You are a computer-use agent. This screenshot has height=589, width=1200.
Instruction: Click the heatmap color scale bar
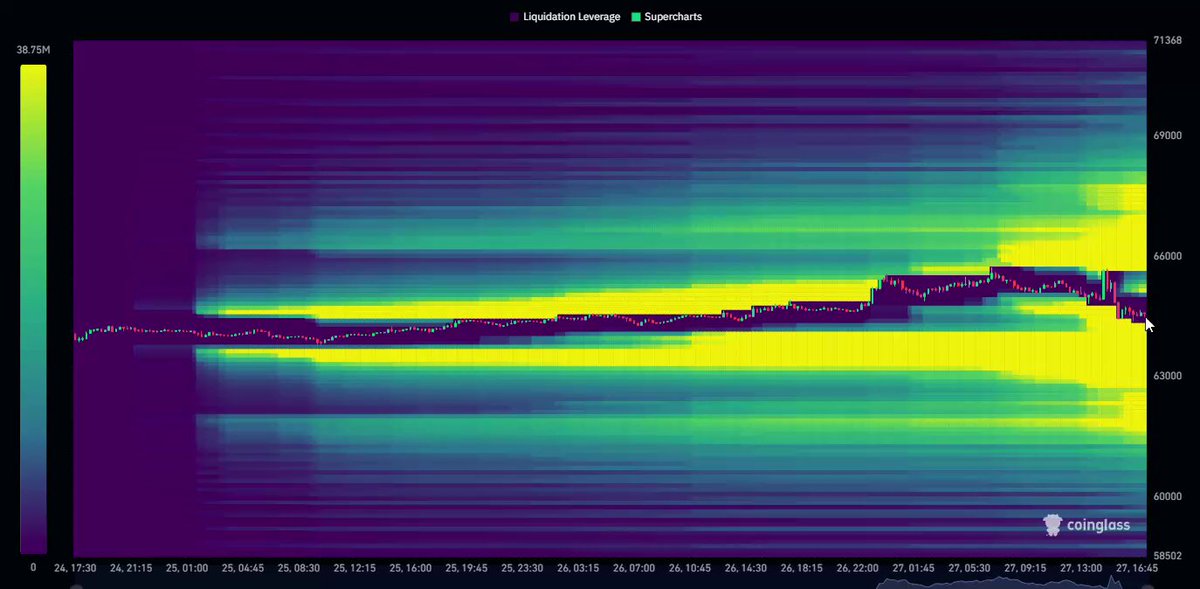[33, 309]
